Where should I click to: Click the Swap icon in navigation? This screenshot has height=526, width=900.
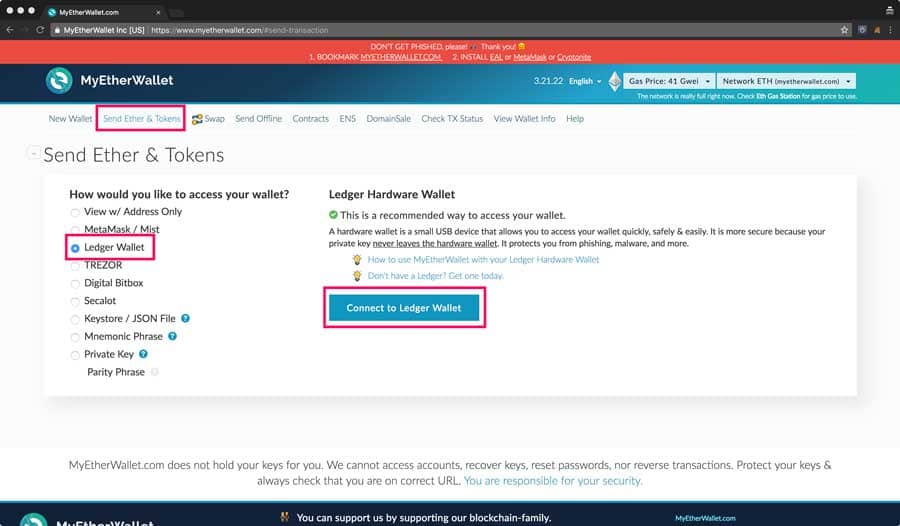[197, 119]
